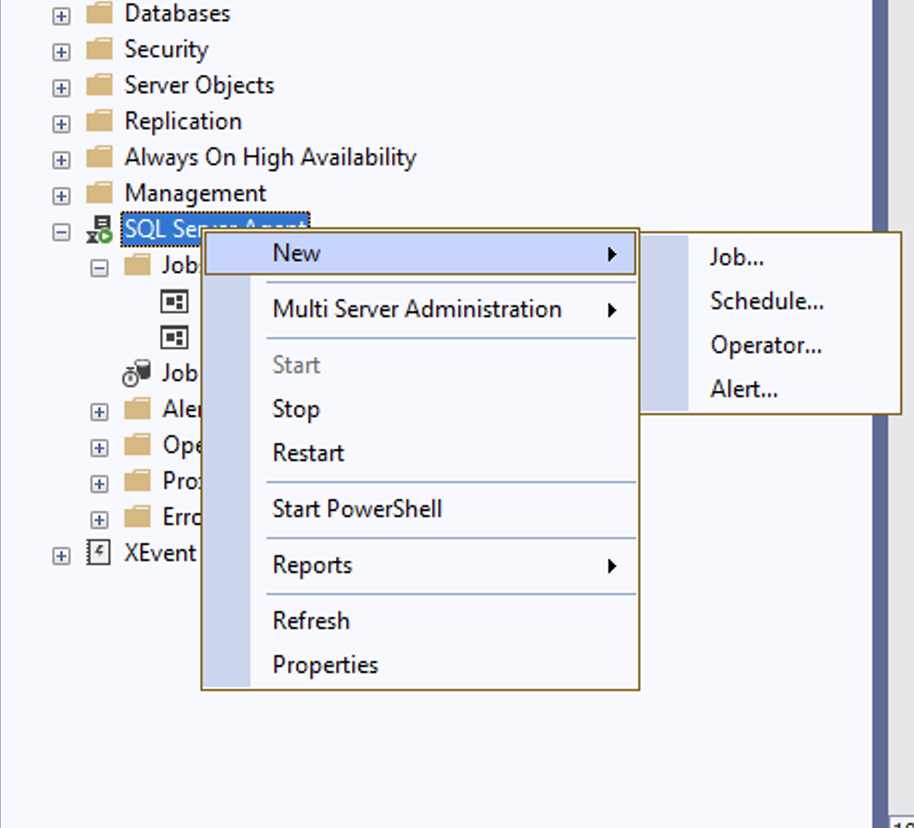Click the Job Activity Monitor icon
The image size is (914, 828).
point(137,373)
